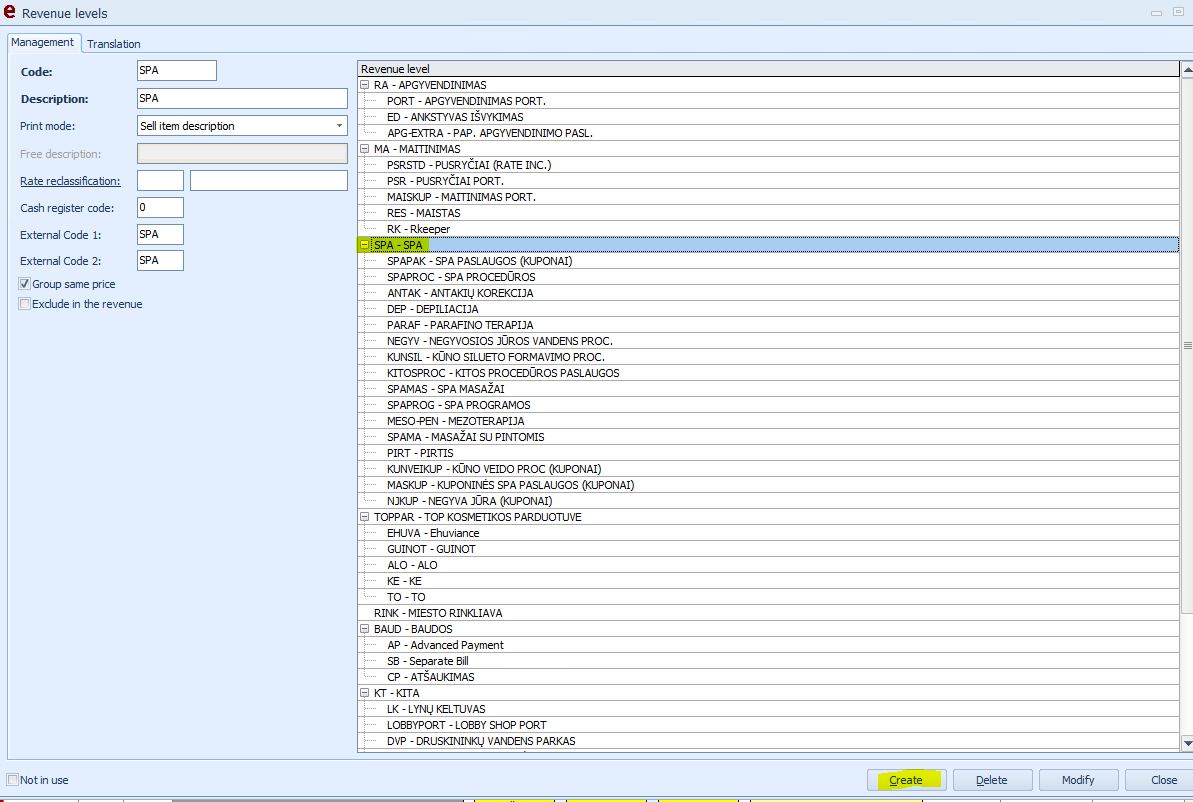
Task: Select KUNVEIKUP - KŪNO VEIDO PROC (KUPONAI) row
Action: (768, 469)
